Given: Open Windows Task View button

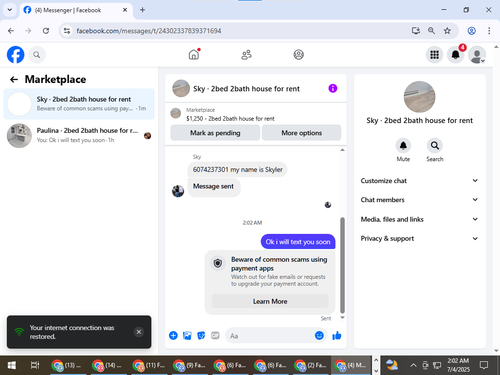Looking at the screenshot, I should pyautogui.click(x=35, y=365).
